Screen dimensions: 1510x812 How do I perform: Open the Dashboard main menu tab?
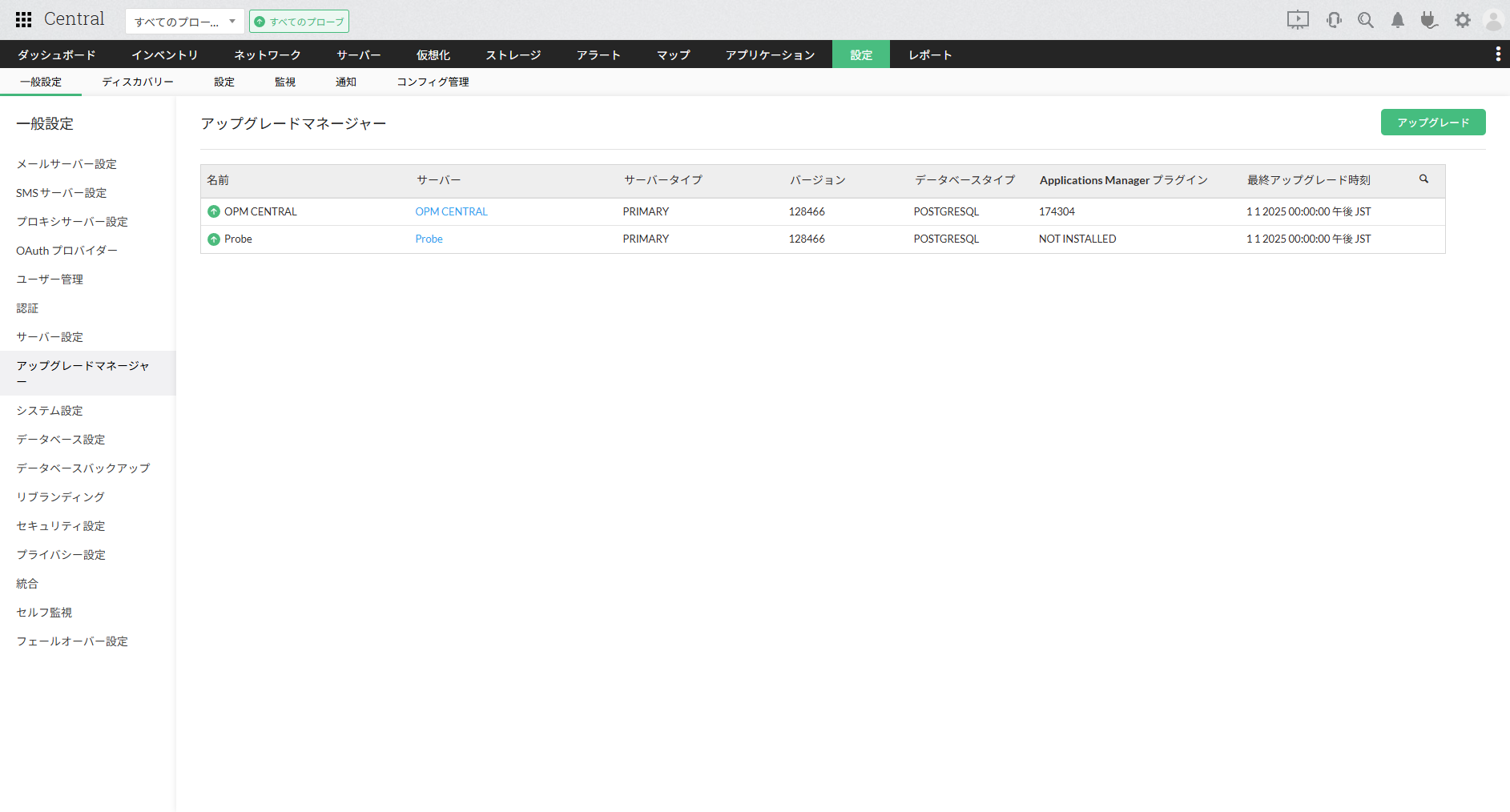coord(57,54)
